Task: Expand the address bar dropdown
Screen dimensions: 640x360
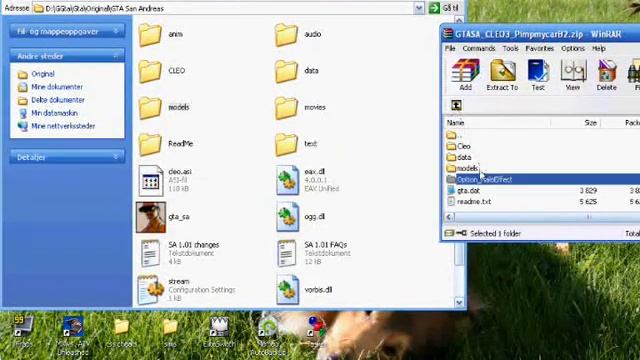Action: pos(419,8)
